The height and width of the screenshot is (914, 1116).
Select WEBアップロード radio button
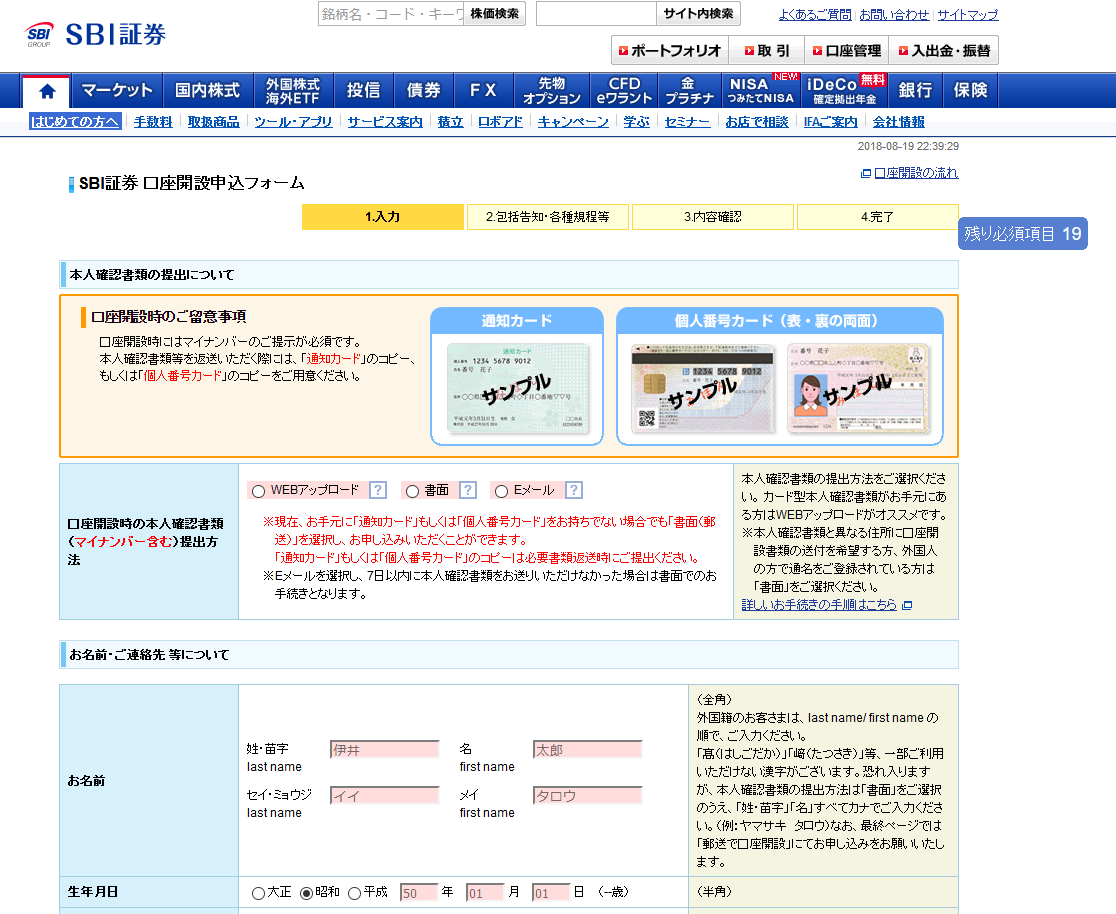tap(258, 491)
